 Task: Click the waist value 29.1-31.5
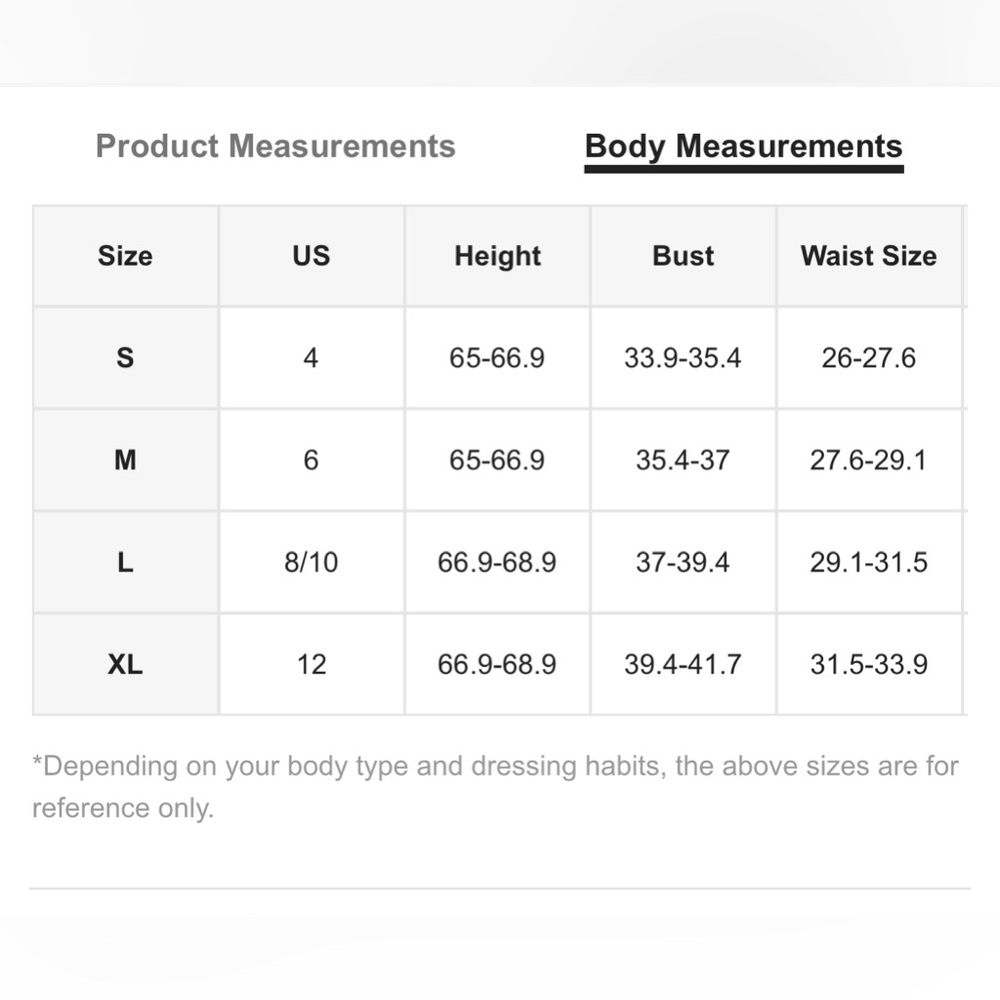tap(868, 562)
